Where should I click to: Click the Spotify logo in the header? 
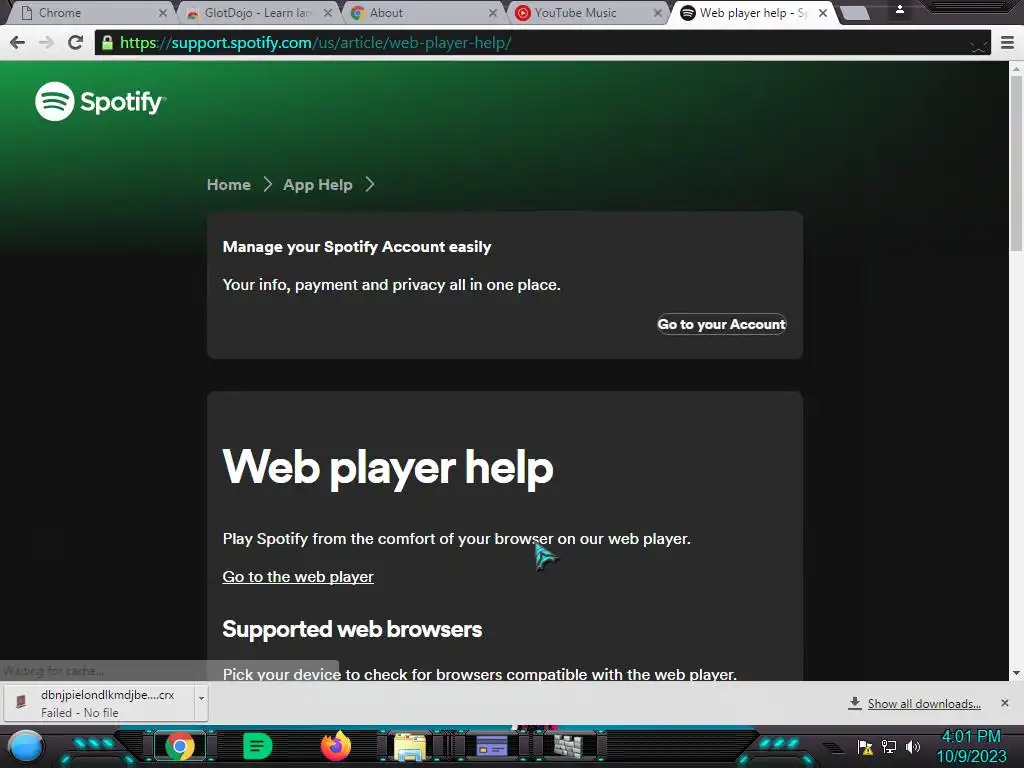coord(101,101)
